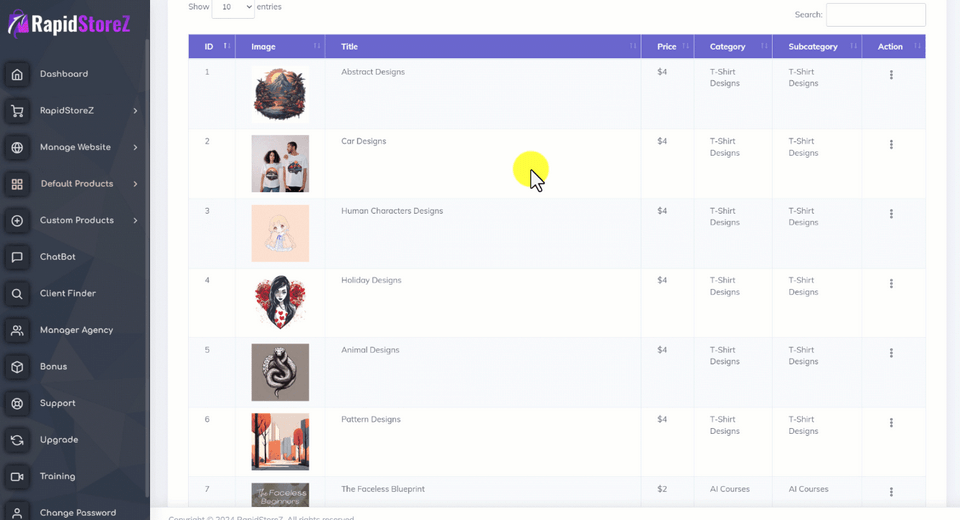Open action menu for The Faceless Blueprint
The image size is (960, 520).
[x=891, y=492]
